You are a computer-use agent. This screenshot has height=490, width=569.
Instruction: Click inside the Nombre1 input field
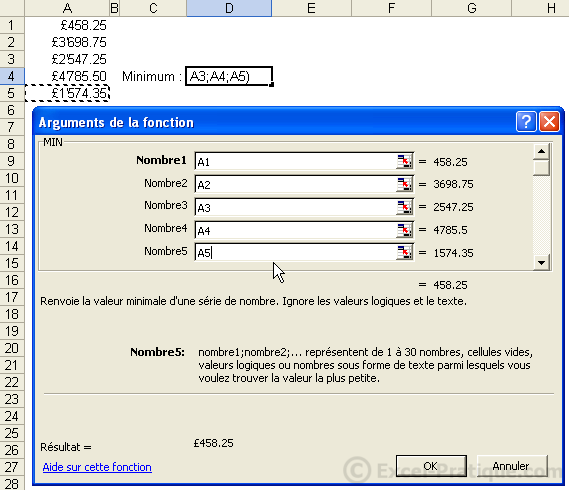[295, 161]
